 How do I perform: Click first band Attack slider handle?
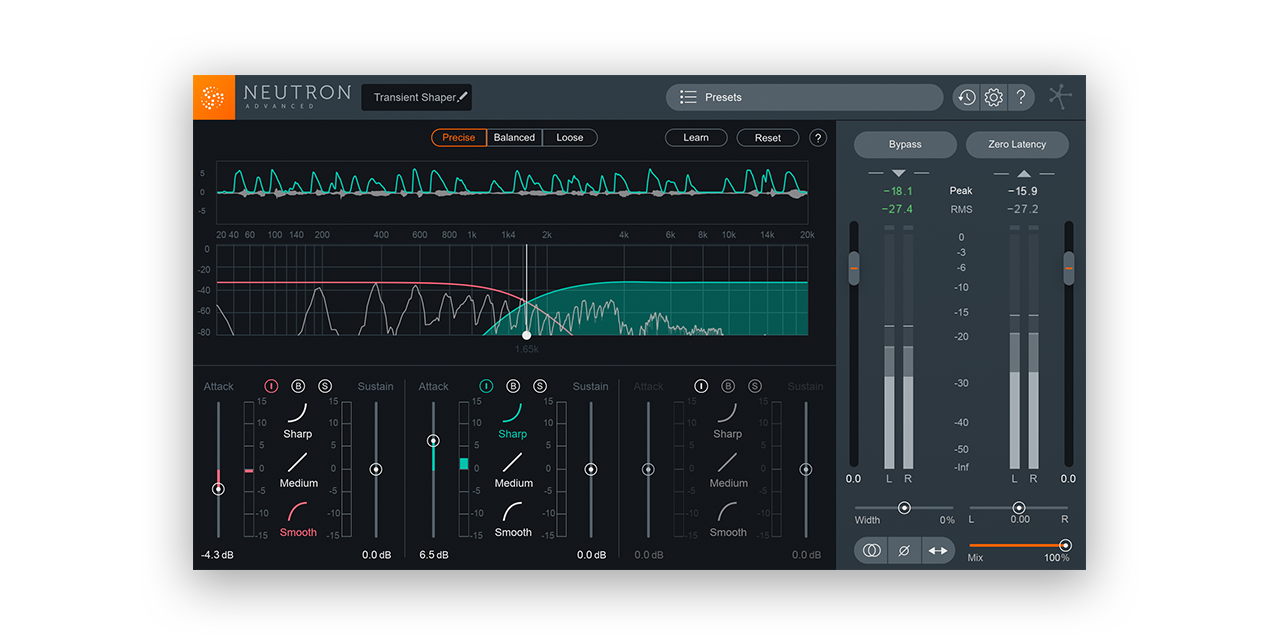[x=218, y=489]
